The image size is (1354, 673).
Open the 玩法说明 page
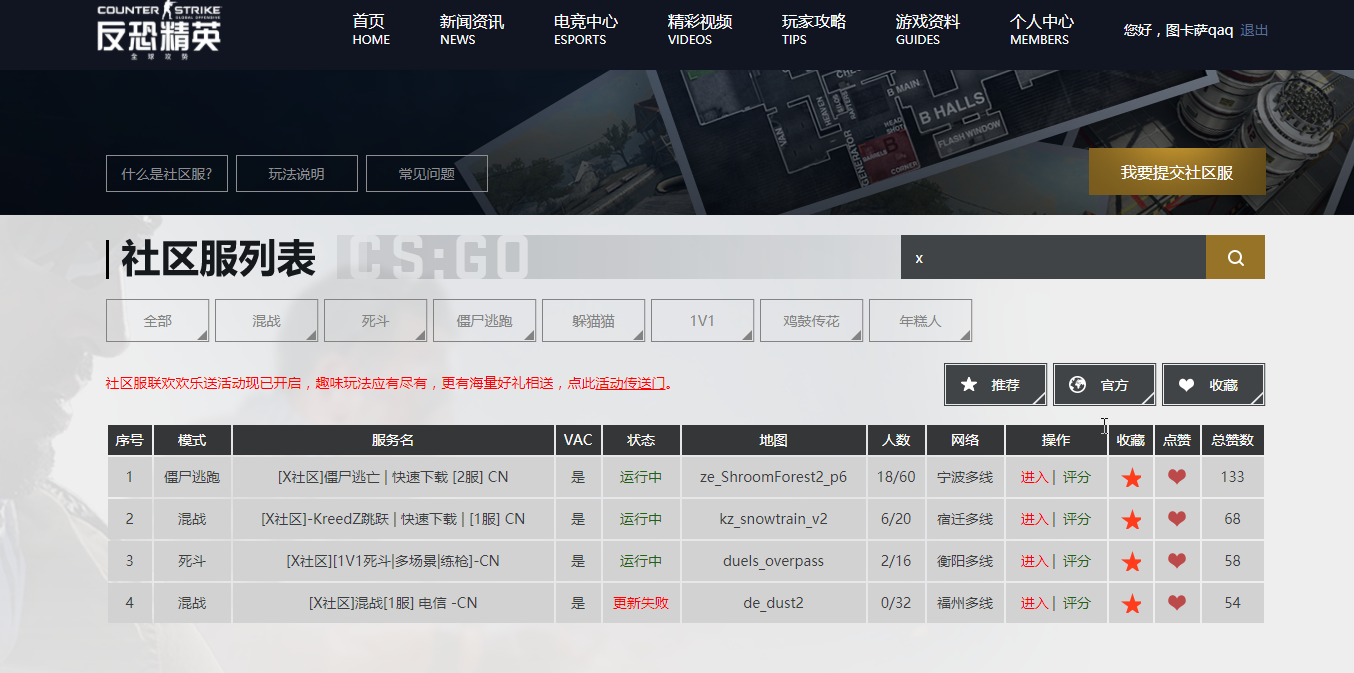[x=296, y=173]
